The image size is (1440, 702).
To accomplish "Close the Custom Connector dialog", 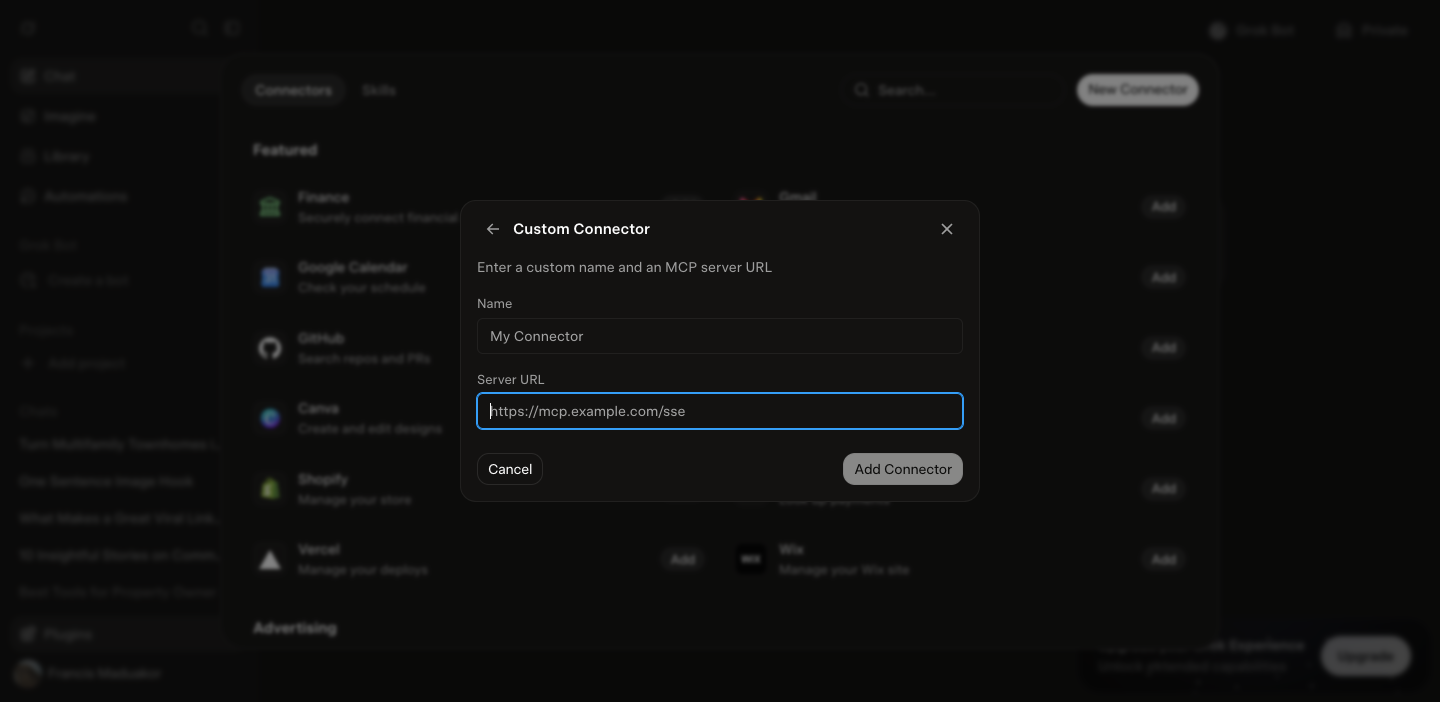I will (947, 229).
